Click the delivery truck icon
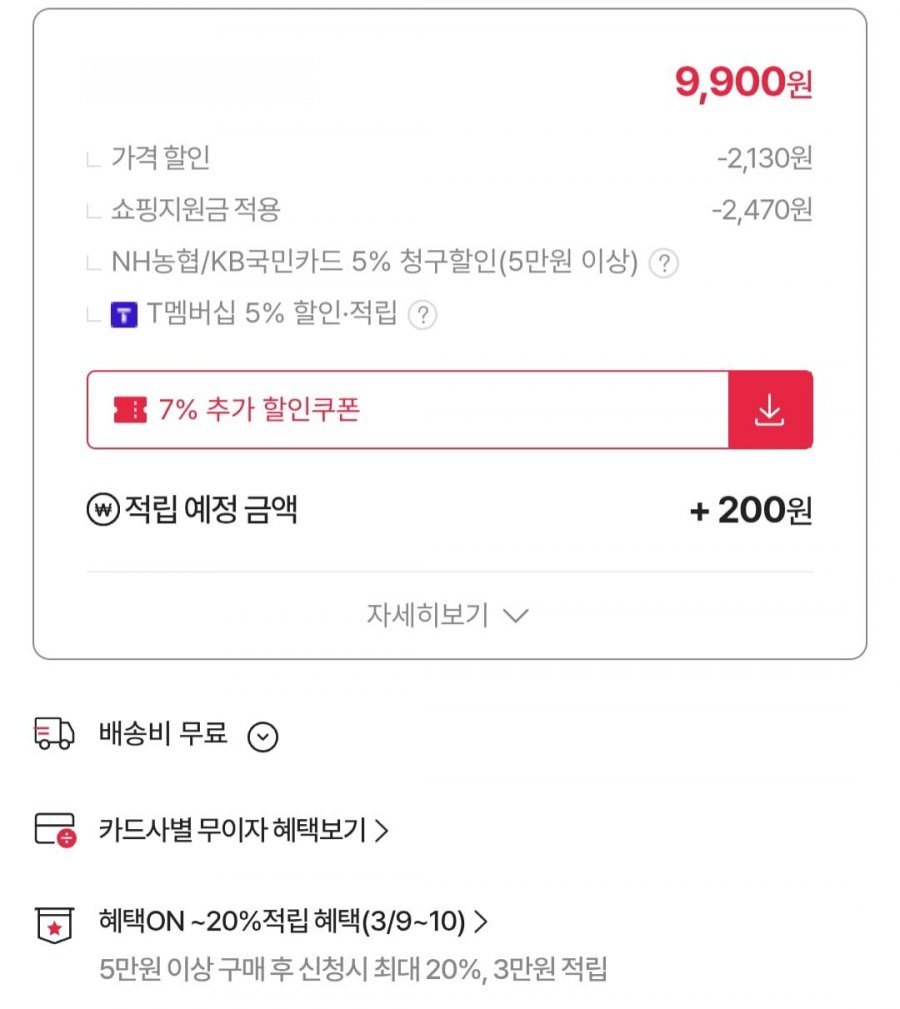 pos(54,735)
